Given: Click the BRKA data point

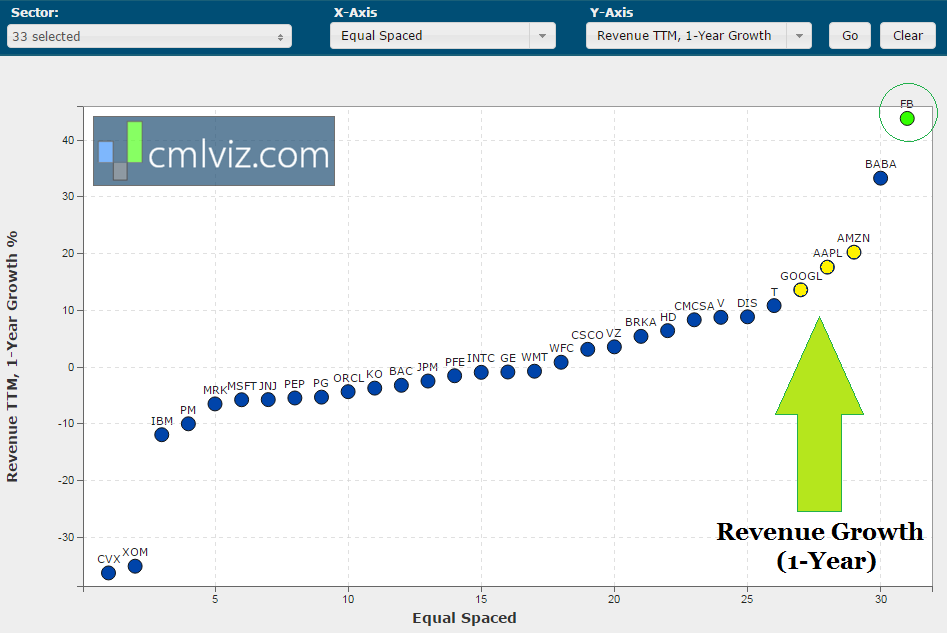Looking at the screenshot, I should click(641, 336).
